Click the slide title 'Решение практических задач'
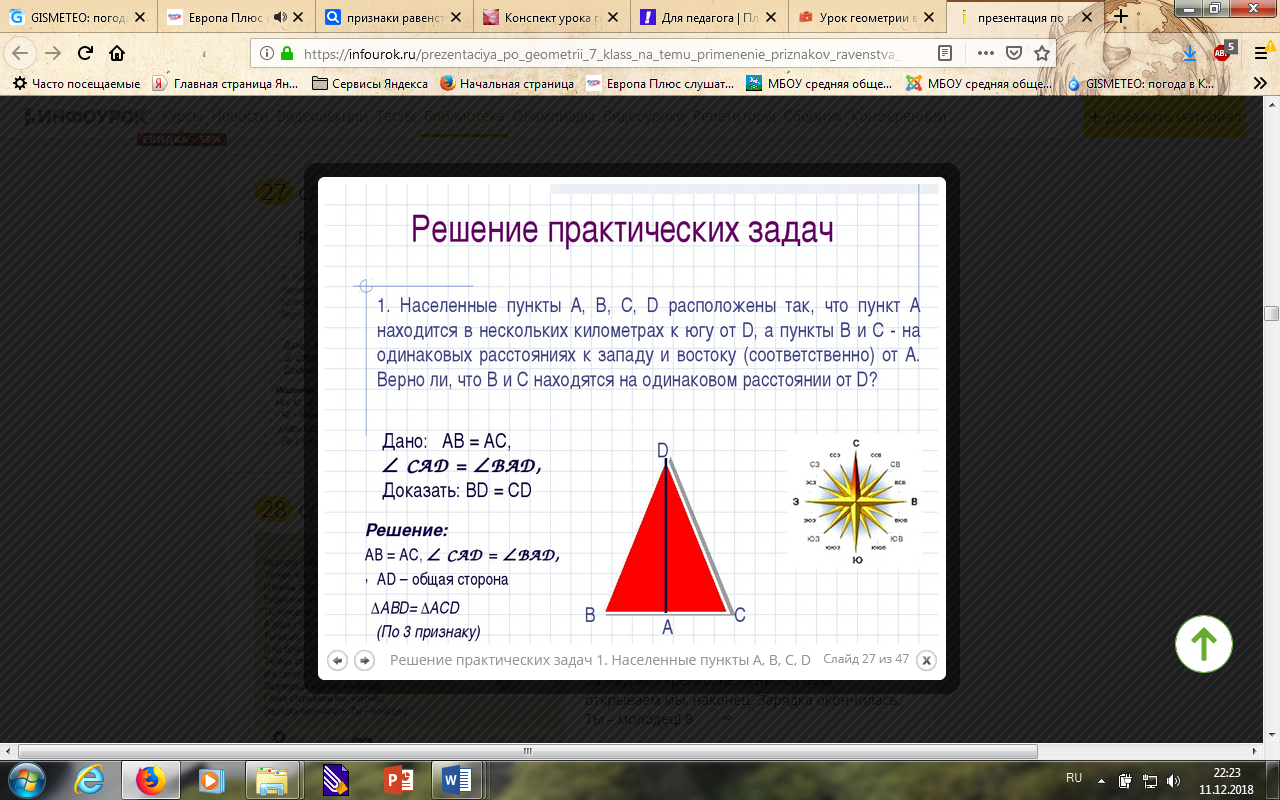This screenshot has width=1280, height=800. tap(622, 229)
